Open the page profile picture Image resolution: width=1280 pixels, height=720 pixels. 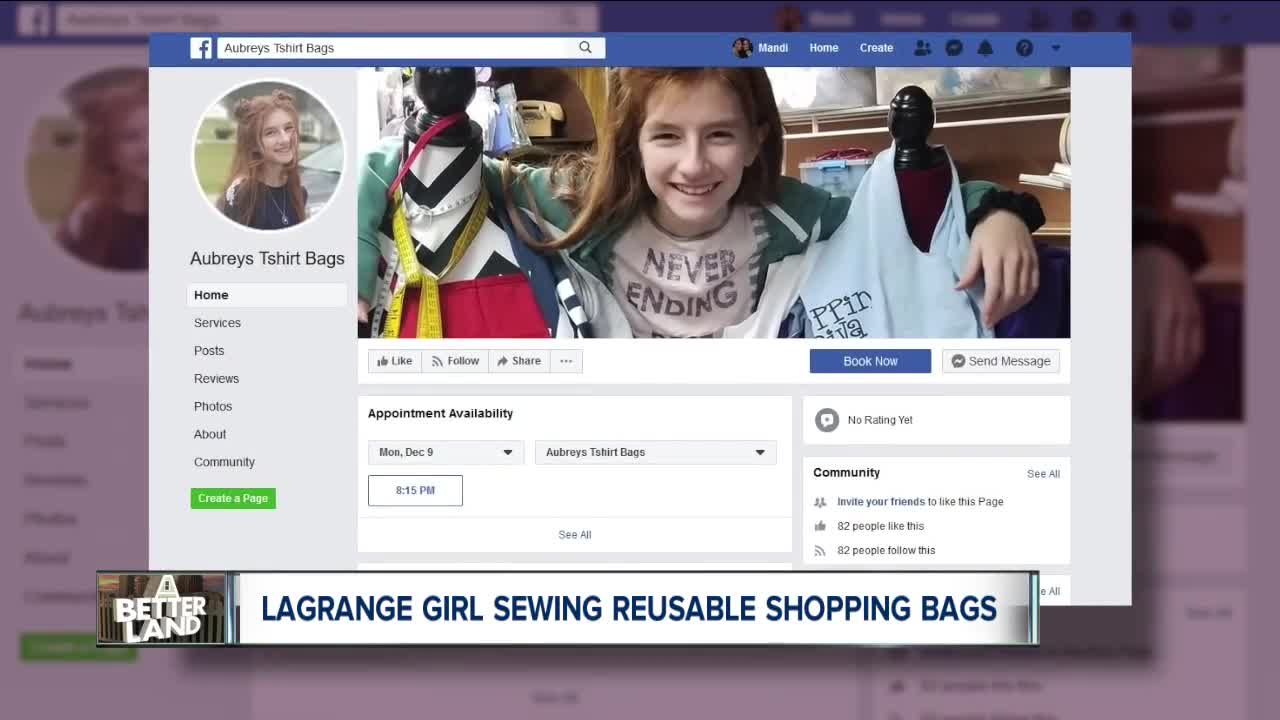pyautogui.click(x=268, y=156)
